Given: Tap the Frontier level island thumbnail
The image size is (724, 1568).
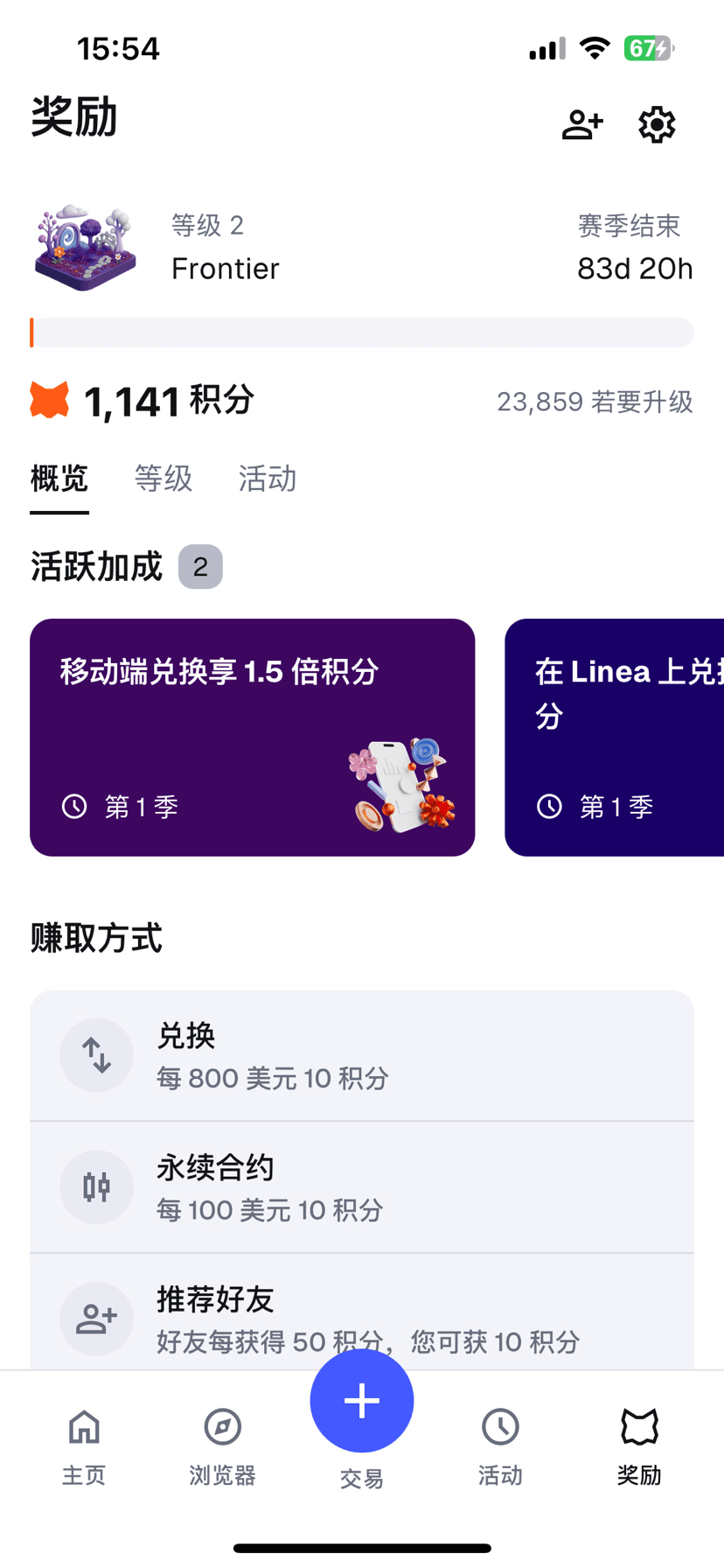Looking at the screenshot, I should (x=85, y=248).
